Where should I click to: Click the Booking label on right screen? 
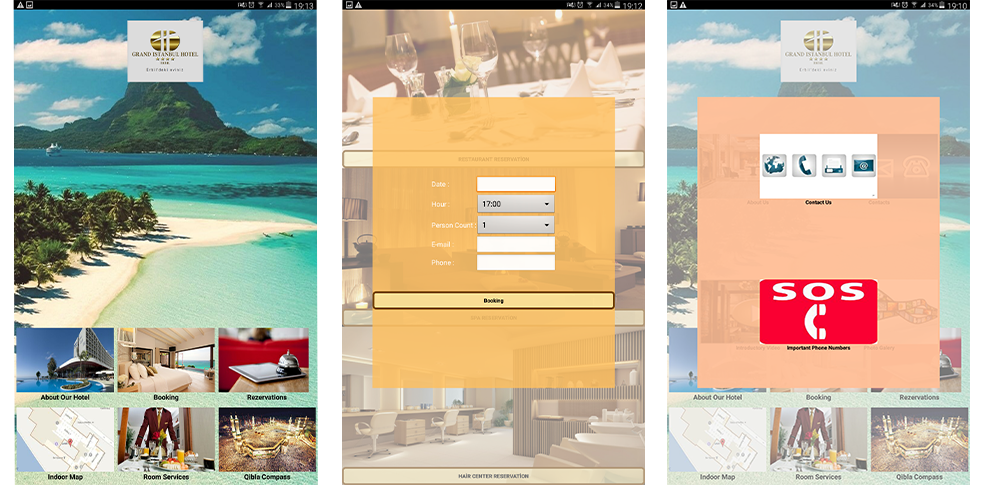pyautogui.click(x=818, y=397)
